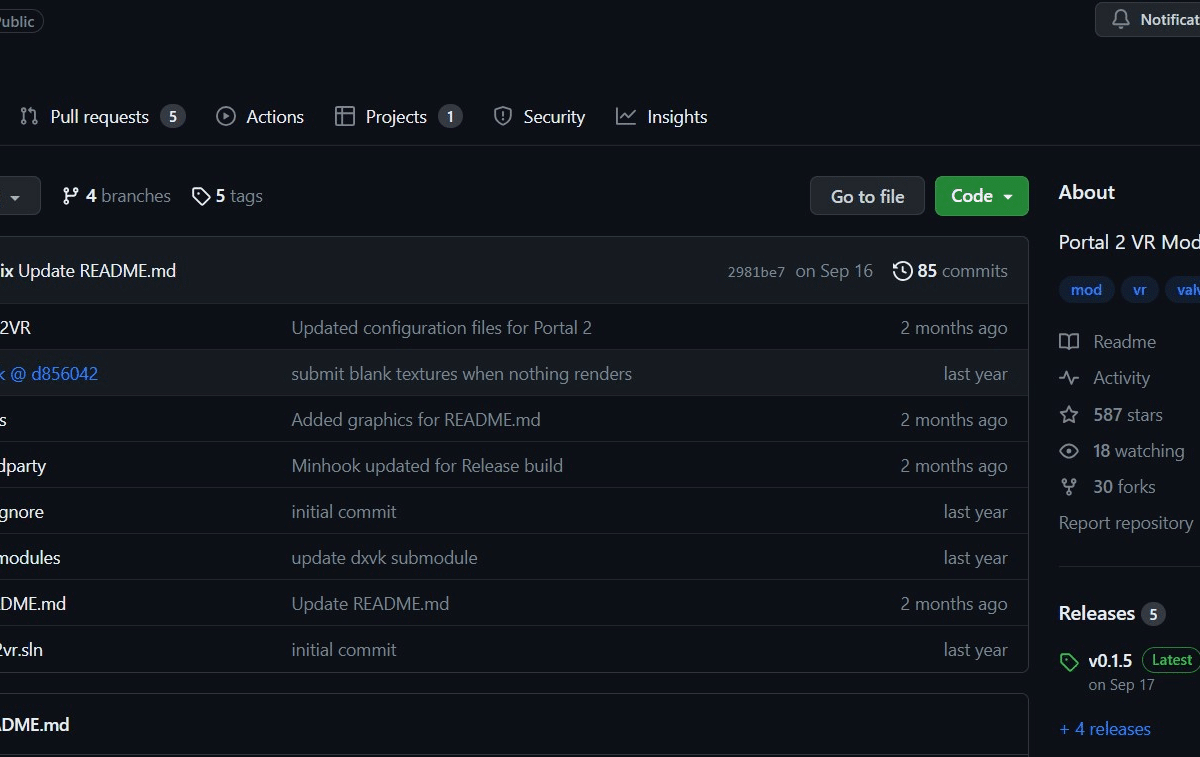Show the + 4 releases link
The height and width of the screenshot is (757, 1200).
[1105, 729]
